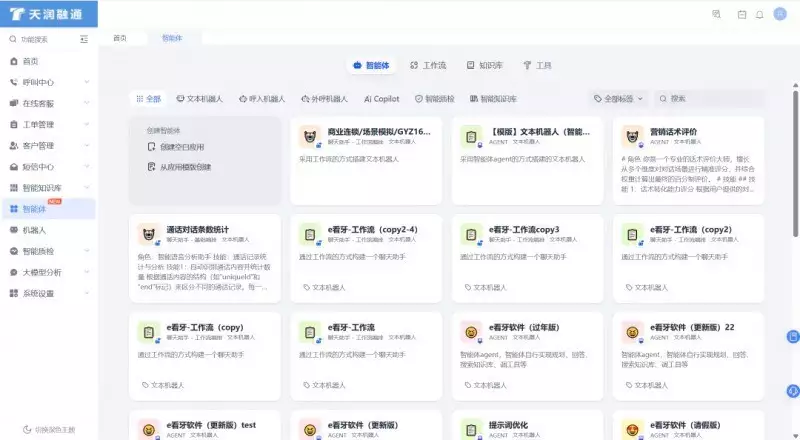
Task: Click the vertical scrollbar on the right
Action: click(x=795, y=150)
